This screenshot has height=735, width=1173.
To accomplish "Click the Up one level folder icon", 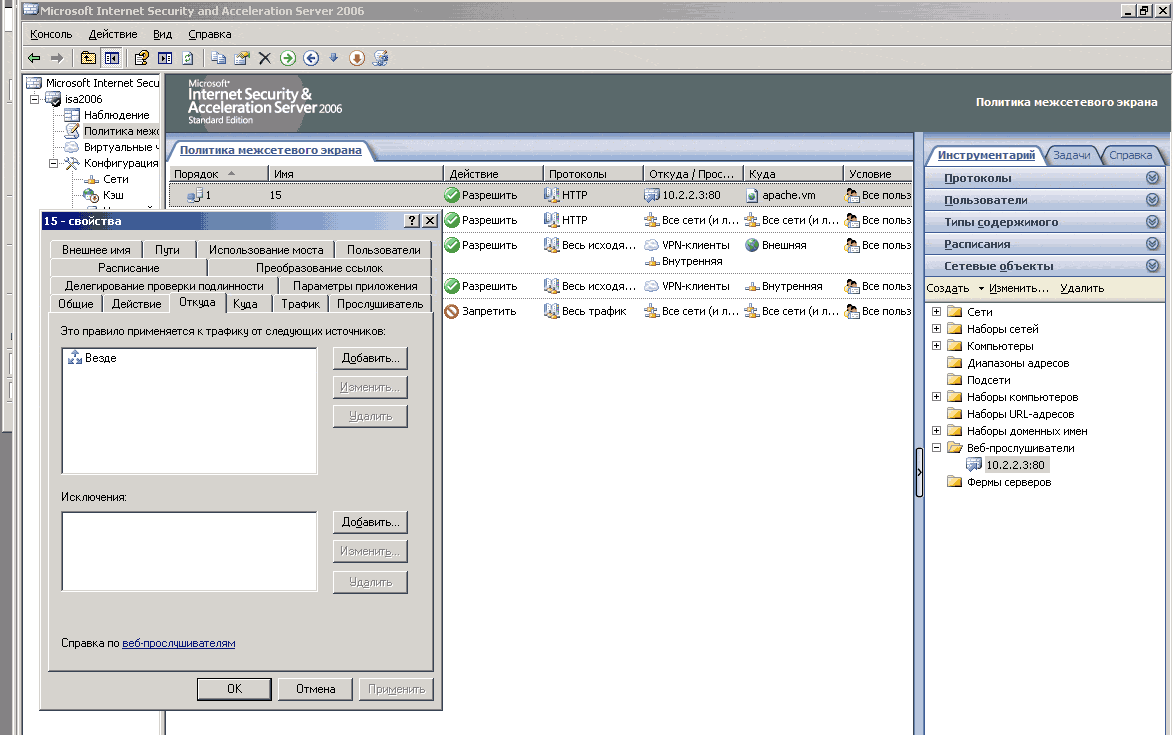I will click(x=88, y=58).
